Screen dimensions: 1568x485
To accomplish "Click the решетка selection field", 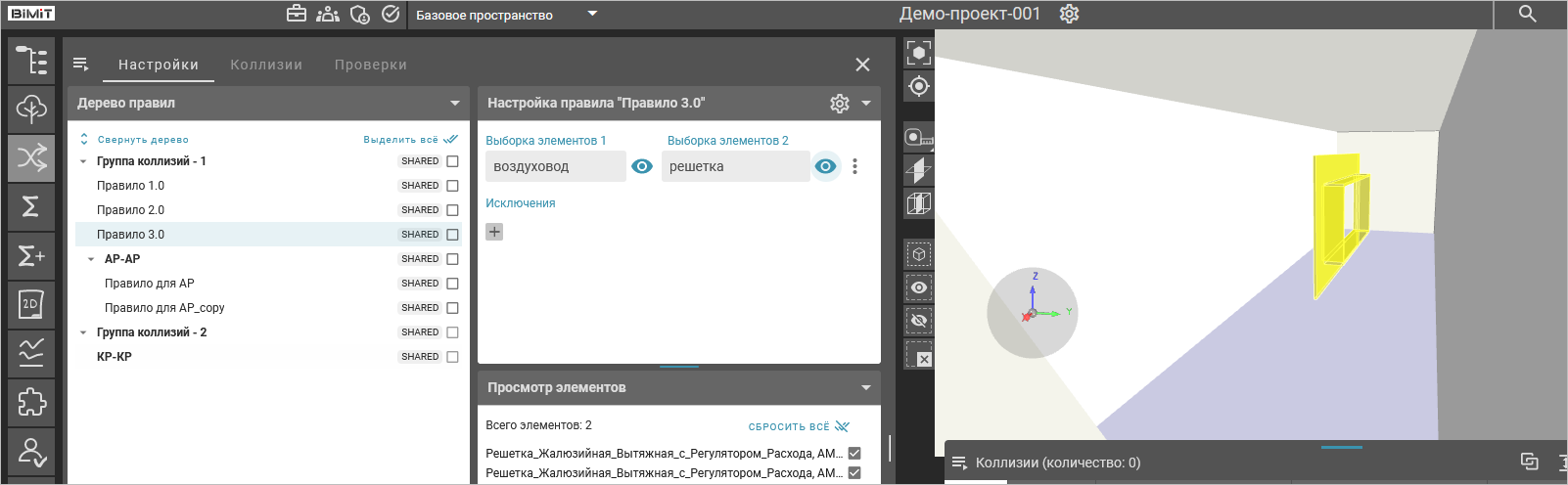I will [x=734, y=166].
